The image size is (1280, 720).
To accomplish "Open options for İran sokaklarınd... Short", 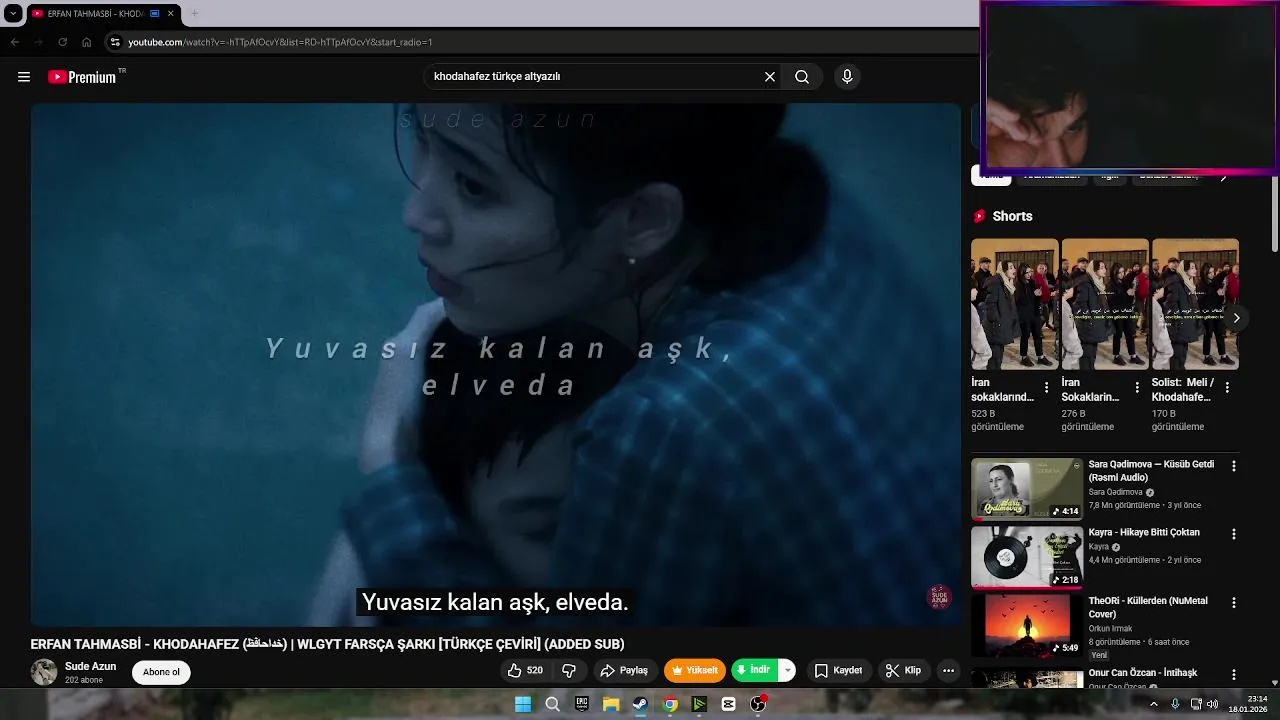I will (1047, 387).
